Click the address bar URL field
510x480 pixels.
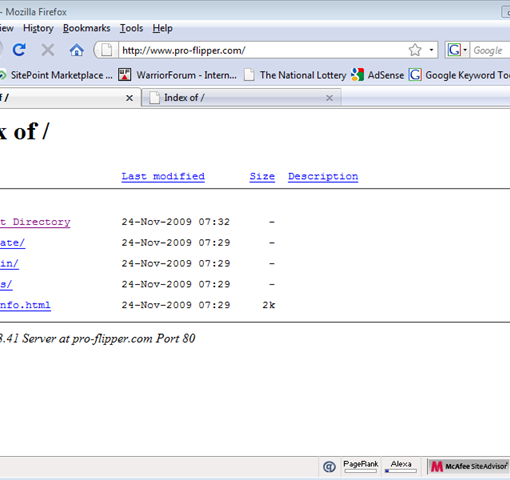point(263,50)
